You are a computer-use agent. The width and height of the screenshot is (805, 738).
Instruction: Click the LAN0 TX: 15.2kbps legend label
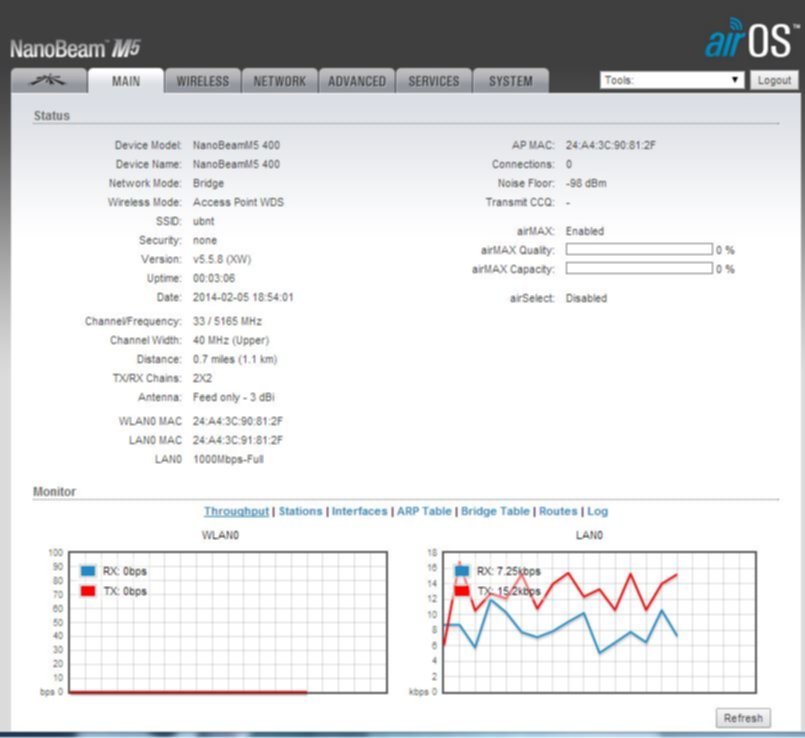click(509, 591)
